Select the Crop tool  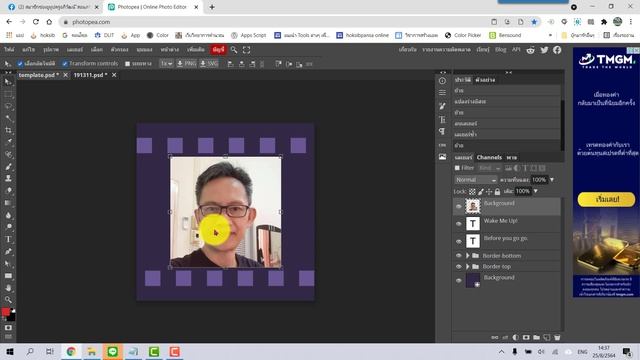click(8, 130)
